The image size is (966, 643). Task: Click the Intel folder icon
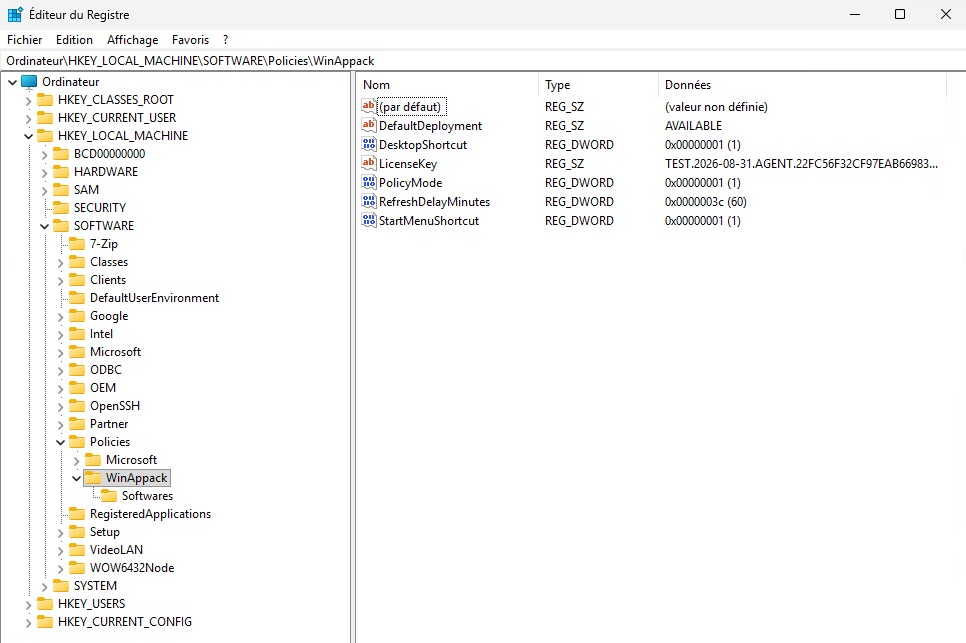(77, 334)
